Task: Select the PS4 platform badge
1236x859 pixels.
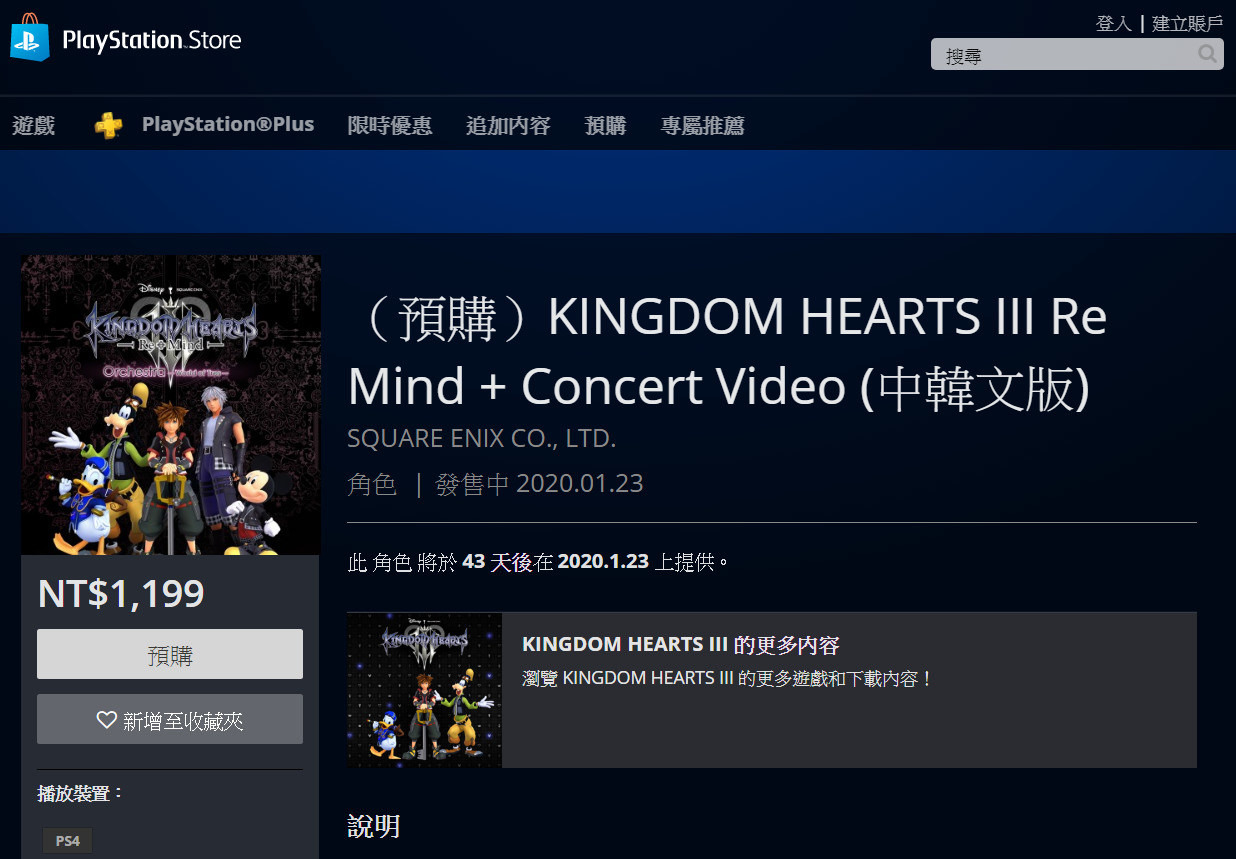Action: 68,841
